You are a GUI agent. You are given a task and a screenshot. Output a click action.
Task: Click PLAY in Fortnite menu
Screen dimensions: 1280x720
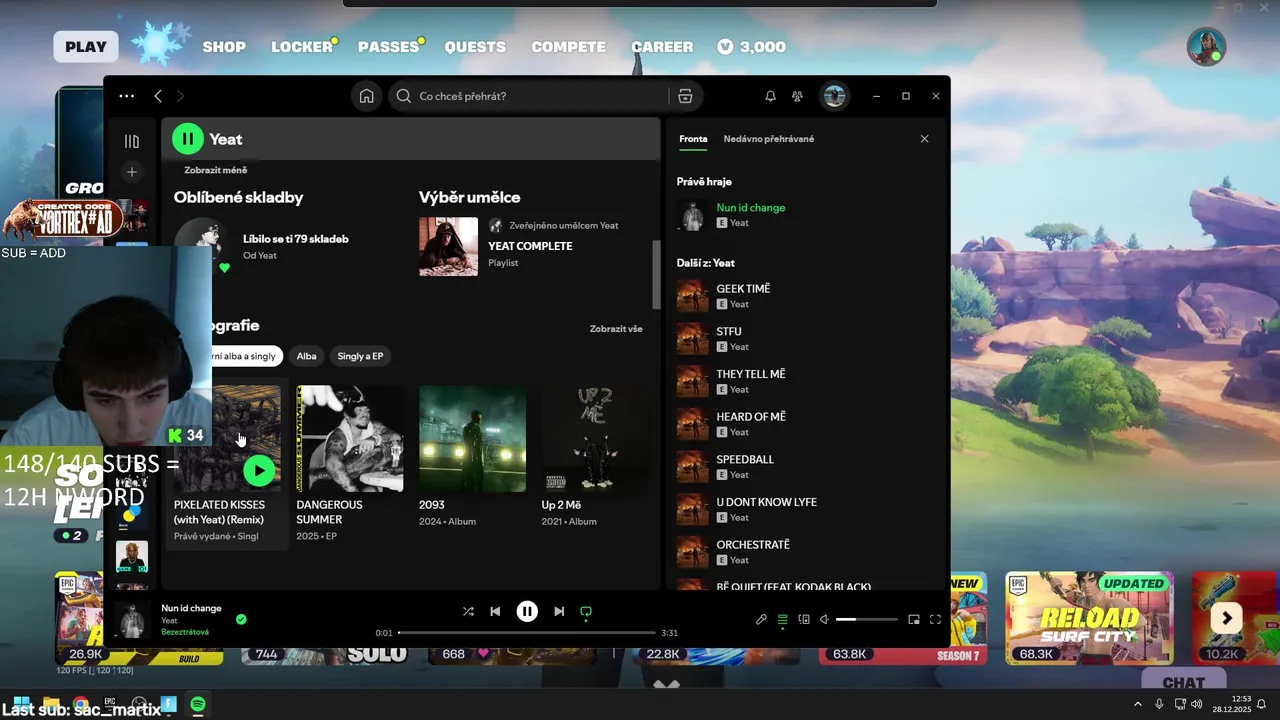tap(86, 46)
